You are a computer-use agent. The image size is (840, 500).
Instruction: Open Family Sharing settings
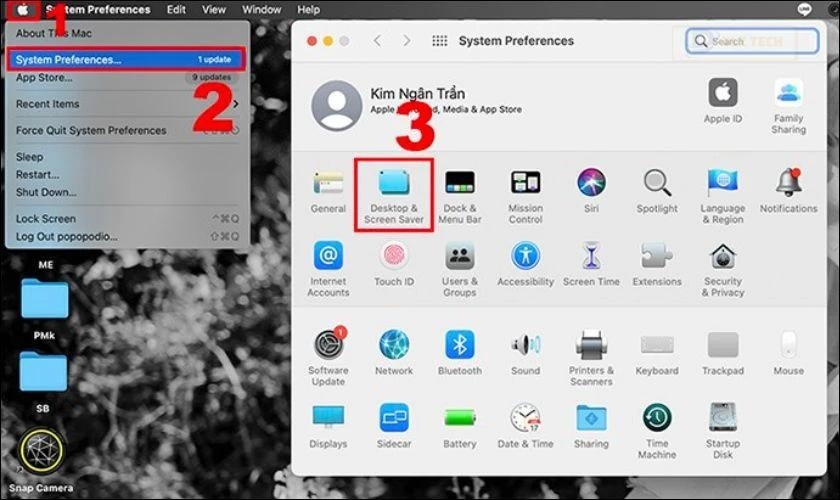(x=789, y=107)
